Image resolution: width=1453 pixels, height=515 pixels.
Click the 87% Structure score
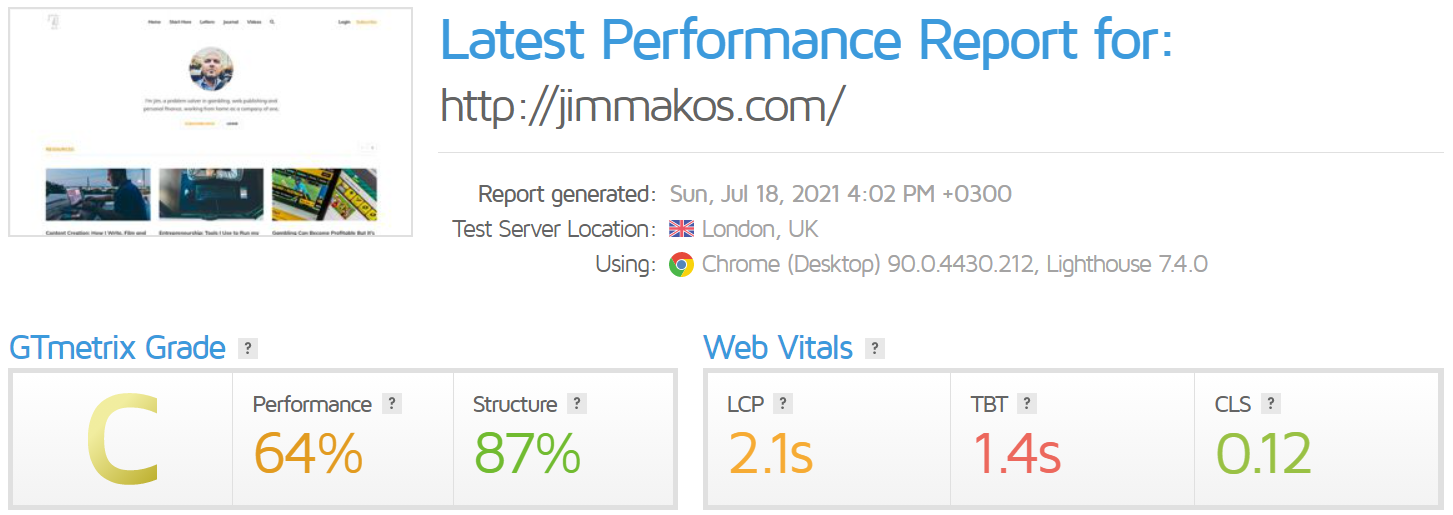pyautogui.click(x=527, y=453)
